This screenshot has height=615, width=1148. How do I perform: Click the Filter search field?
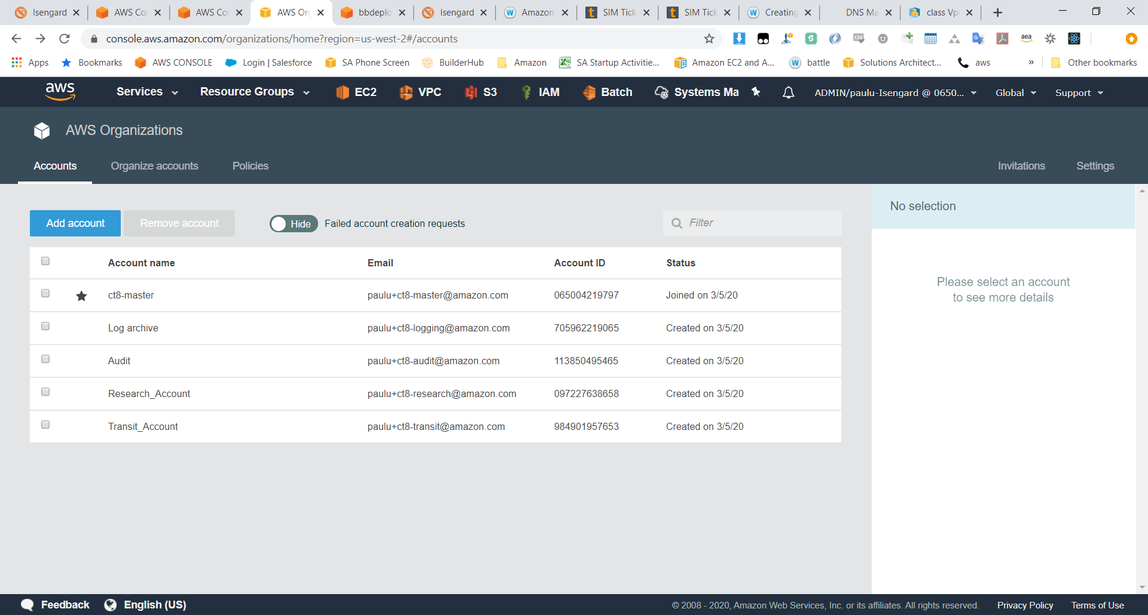point(753,223)
